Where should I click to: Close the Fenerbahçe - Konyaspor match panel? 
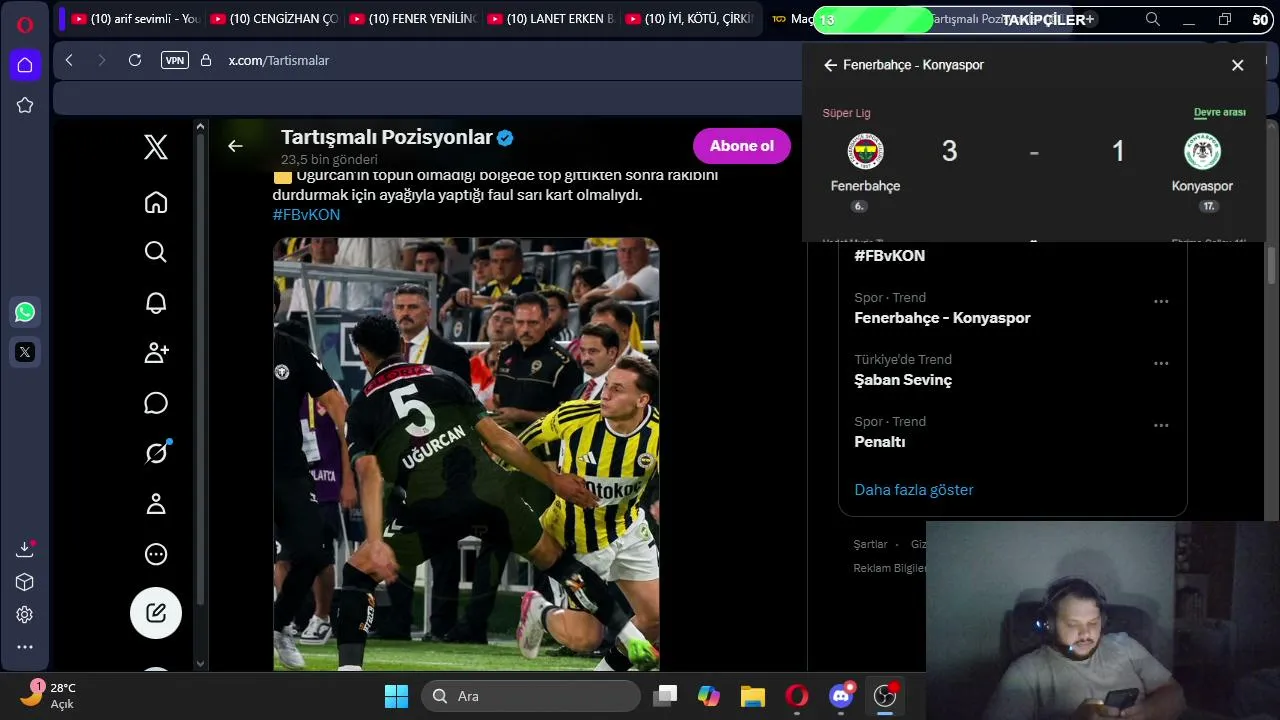(1238, 65)
